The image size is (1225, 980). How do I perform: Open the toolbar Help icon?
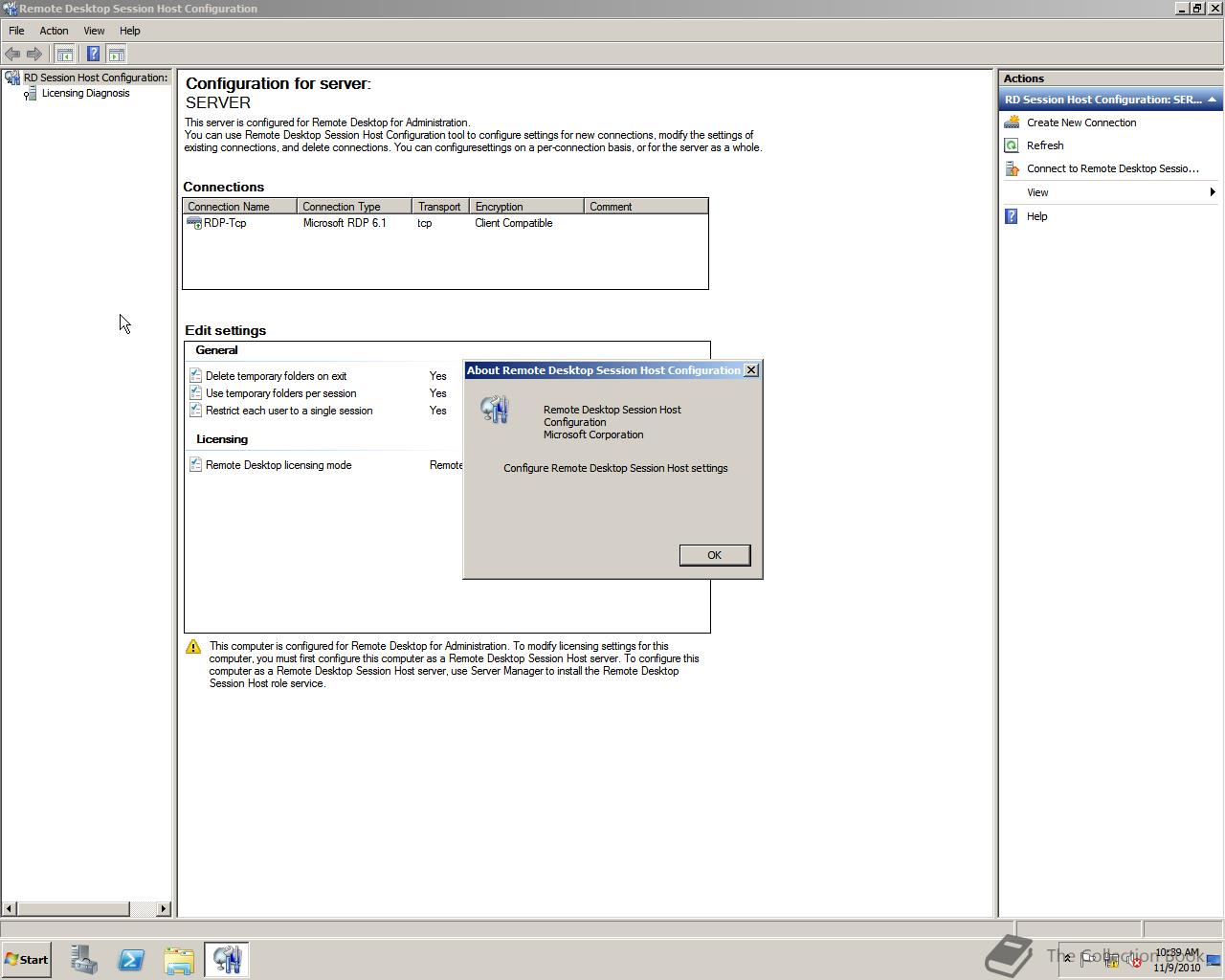pyautogui.click(x=93, y=55)
